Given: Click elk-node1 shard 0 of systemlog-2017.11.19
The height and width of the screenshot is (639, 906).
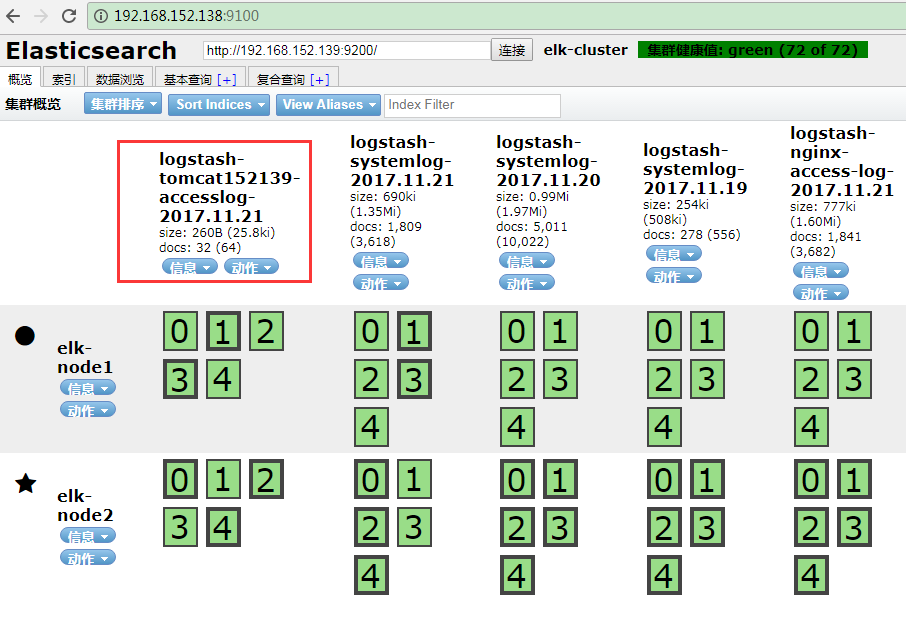Looking at the screenshot, I should click(664, 331).
